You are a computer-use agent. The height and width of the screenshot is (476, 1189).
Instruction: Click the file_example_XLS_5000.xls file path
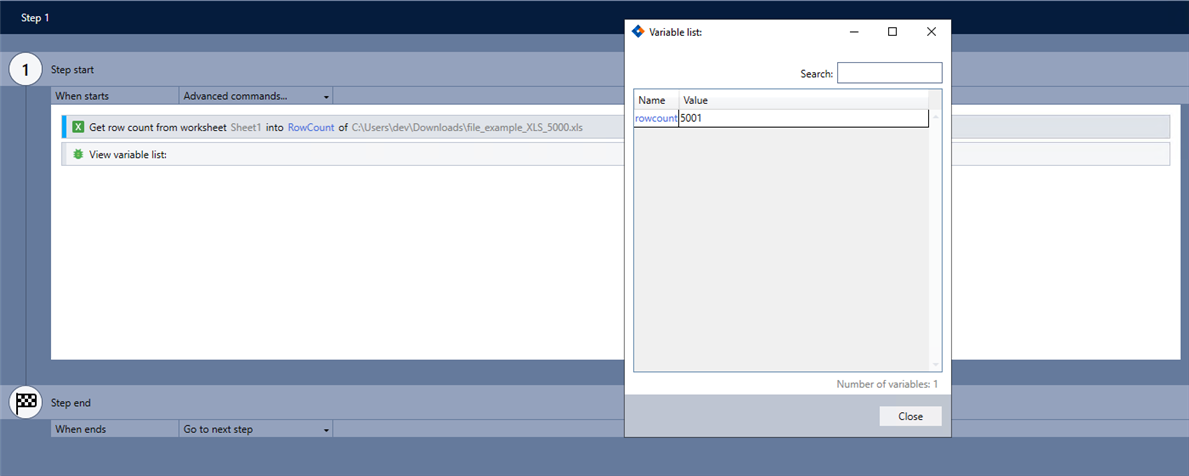click(x=467, y=127)
